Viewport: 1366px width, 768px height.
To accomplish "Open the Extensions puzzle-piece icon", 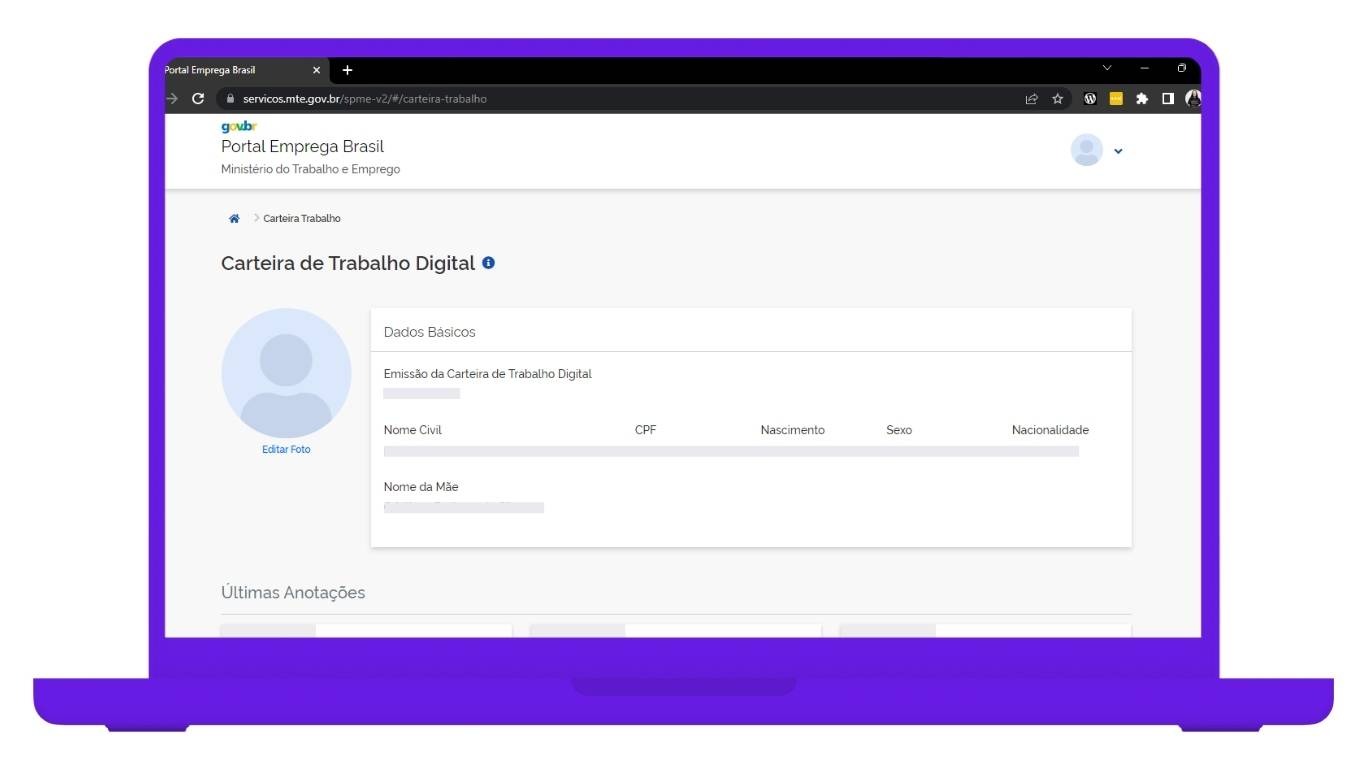I will (1141, 99).
